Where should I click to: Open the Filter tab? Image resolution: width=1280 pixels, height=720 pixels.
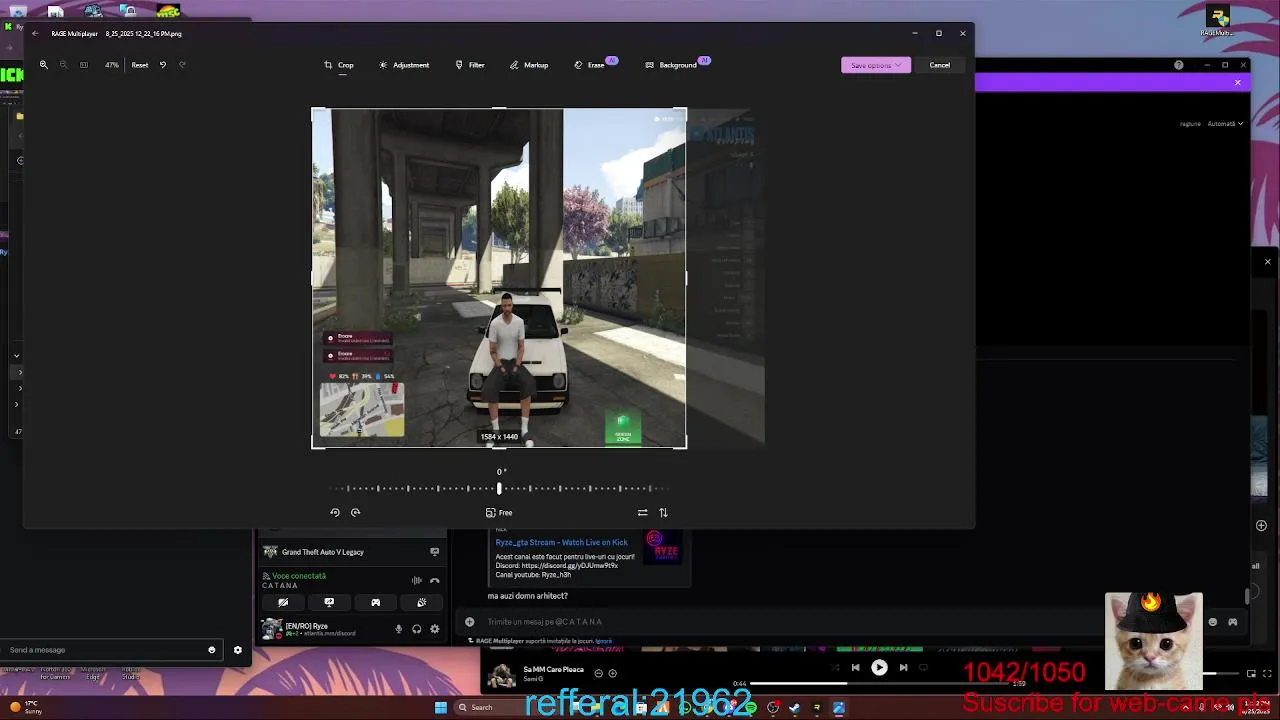coord(470,65)
